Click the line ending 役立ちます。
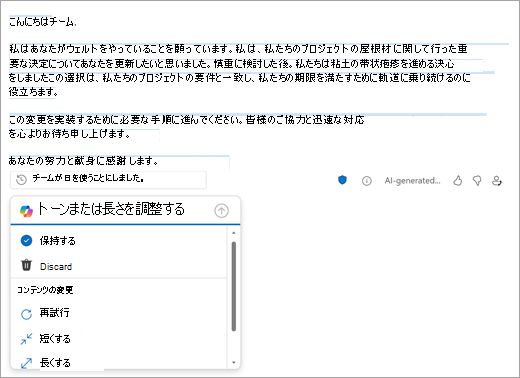 point(33,91)
